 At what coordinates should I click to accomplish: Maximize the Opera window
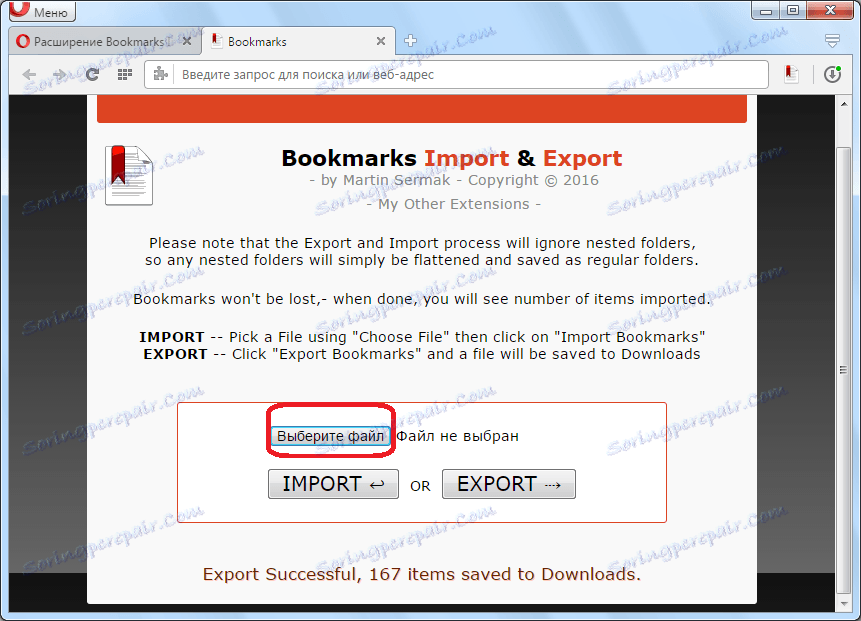793,10
